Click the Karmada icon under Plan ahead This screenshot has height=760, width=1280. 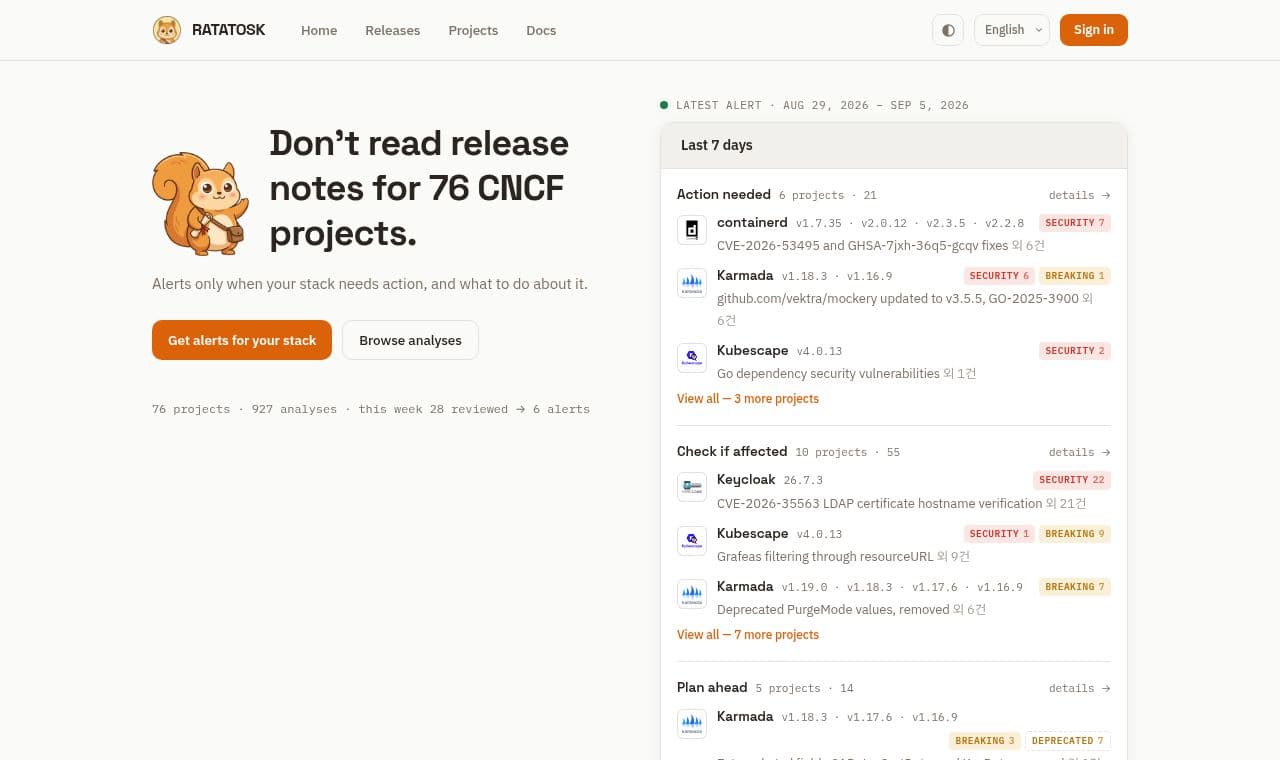pyautogui.click(x=692, y=724)
